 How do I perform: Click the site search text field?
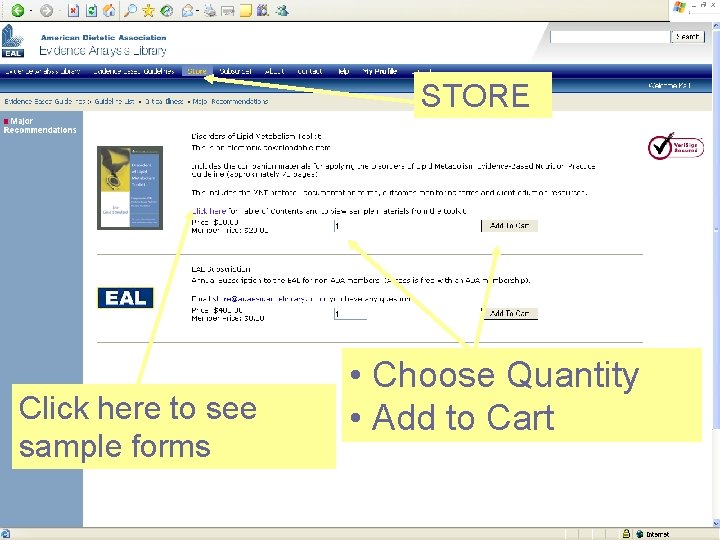[x=610, y=37]
